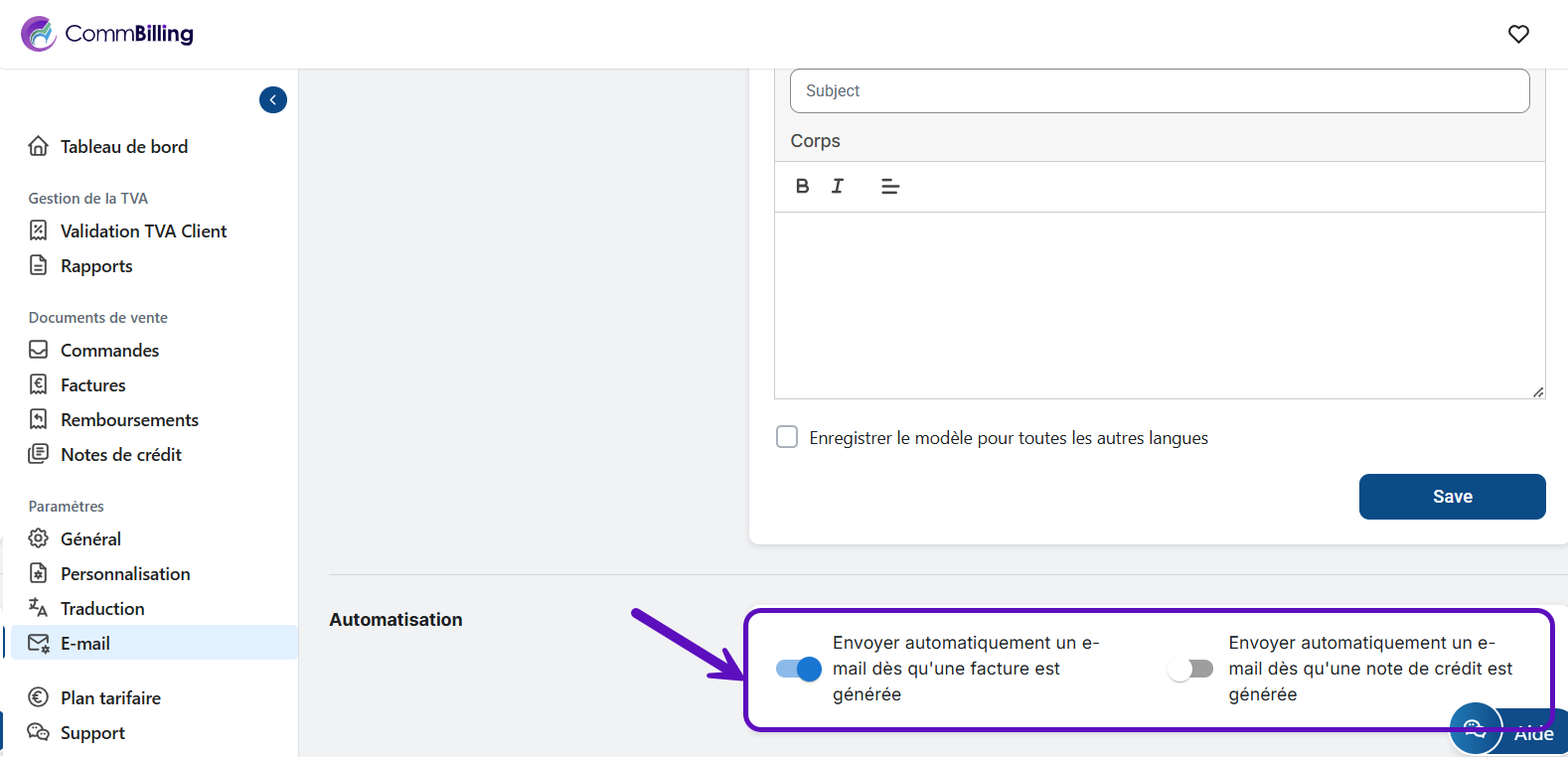The height and width of the screenshot is (757, 1568).
Task: Collapse the sidebar with the chevron button
Action: pos(273,100)
